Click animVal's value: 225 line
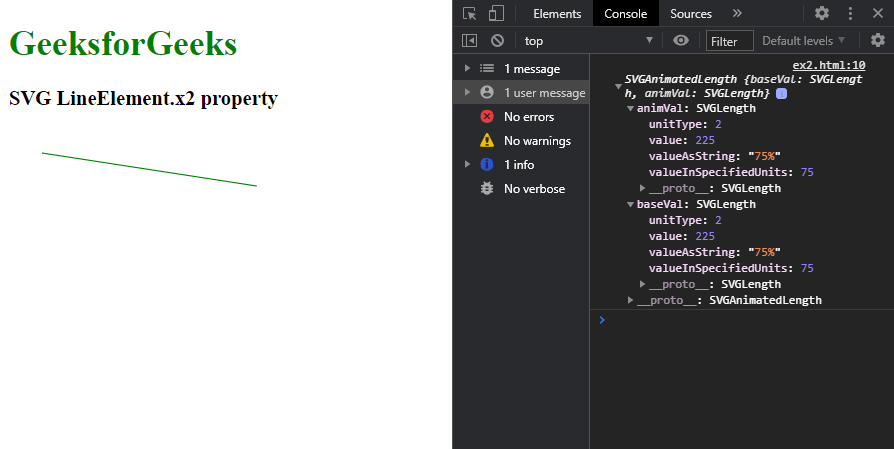Viewport: 894px width, 449px height. pyautogui.click(x=681, y=140)
